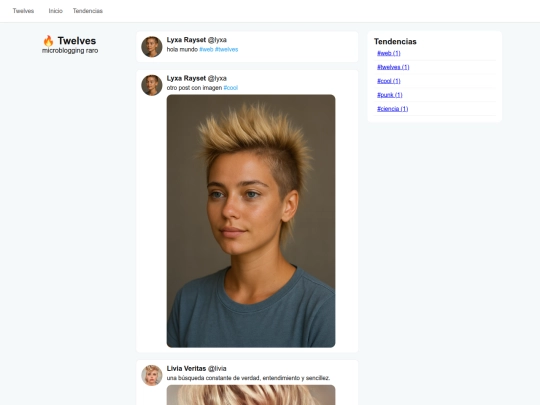Click the 'otro post con imagen' text
The image size is (540, 405).
click(x=194, y=88)
